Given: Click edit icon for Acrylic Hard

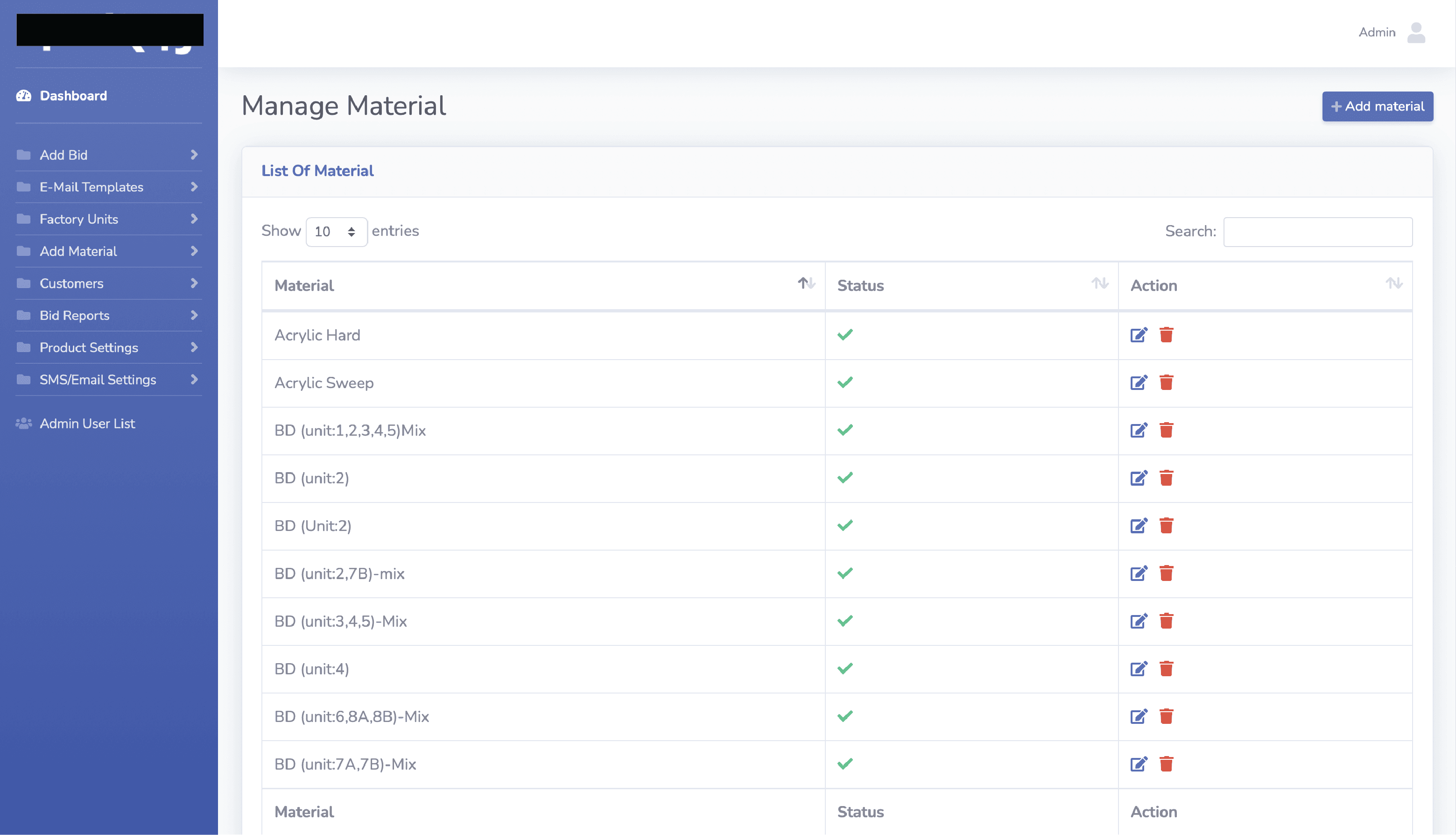Looking at the screenshot, I should point(1139,335).
